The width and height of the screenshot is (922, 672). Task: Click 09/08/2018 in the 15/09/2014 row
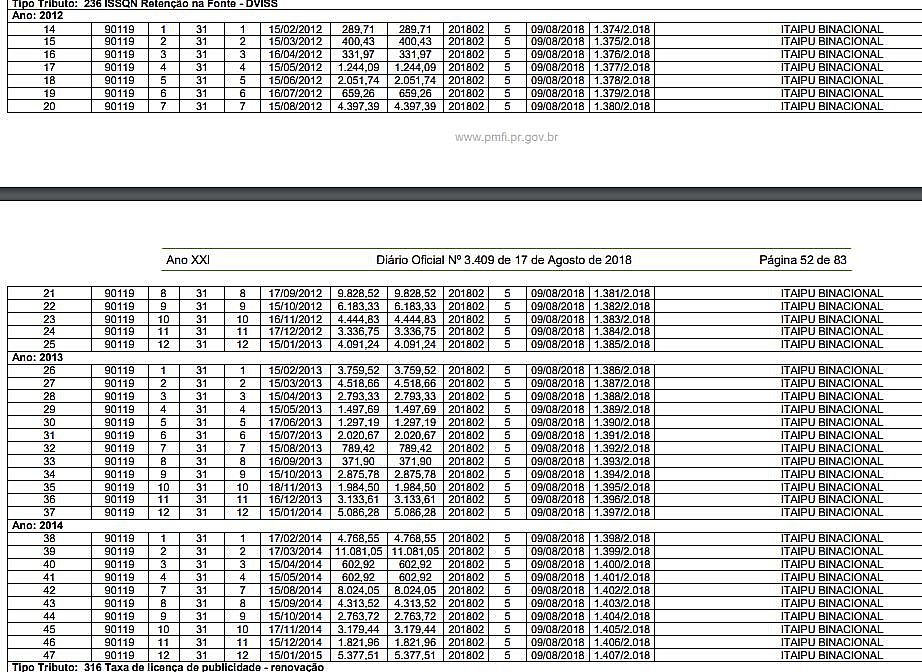point(558,603)
